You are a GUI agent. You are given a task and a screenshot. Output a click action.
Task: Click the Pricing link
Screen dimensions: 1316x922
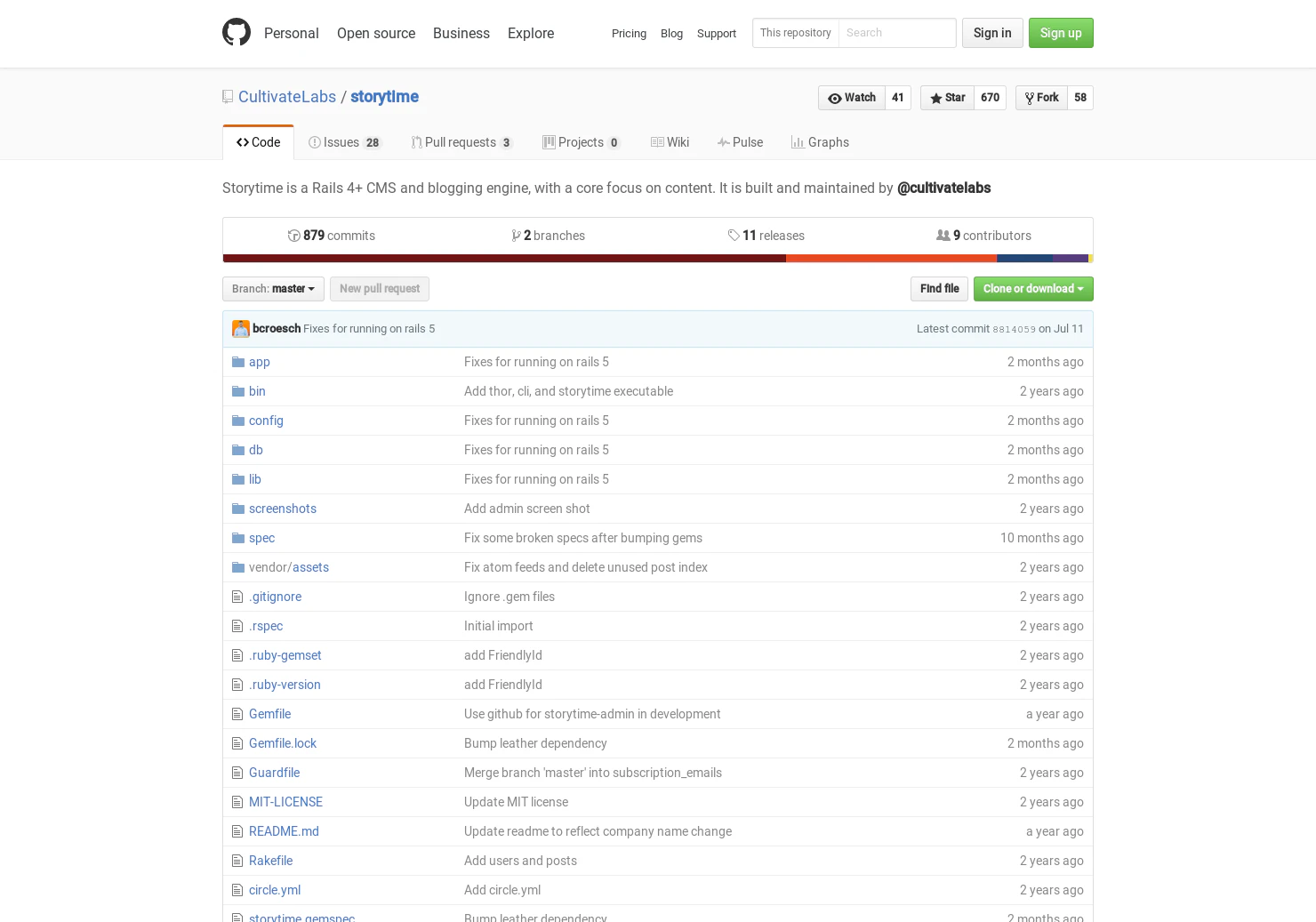click(x=629, y=34)
